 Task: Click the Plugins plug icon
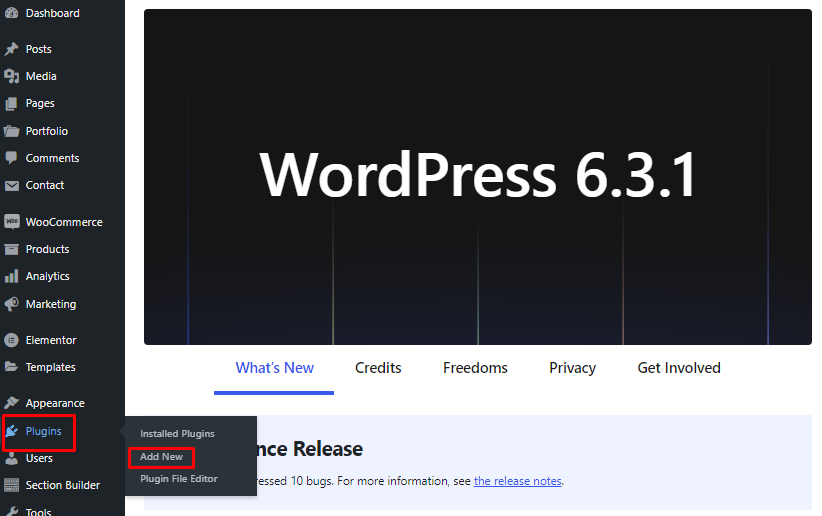point(12,431)
